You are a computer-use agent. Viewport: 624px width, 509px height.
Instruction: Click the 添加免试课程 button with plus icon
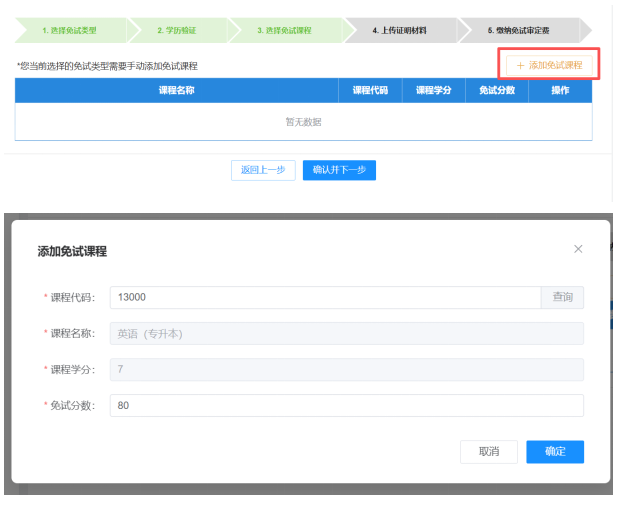(x=549, y=65)
